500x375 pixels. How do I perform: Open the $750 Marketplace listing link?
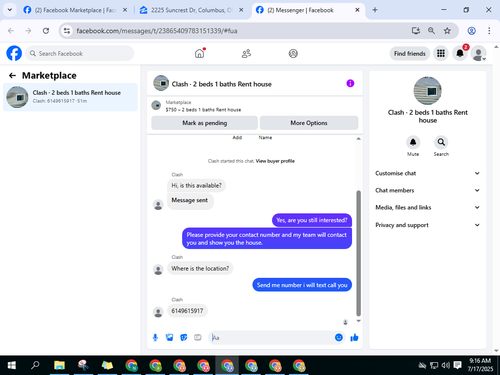[203, 110]
